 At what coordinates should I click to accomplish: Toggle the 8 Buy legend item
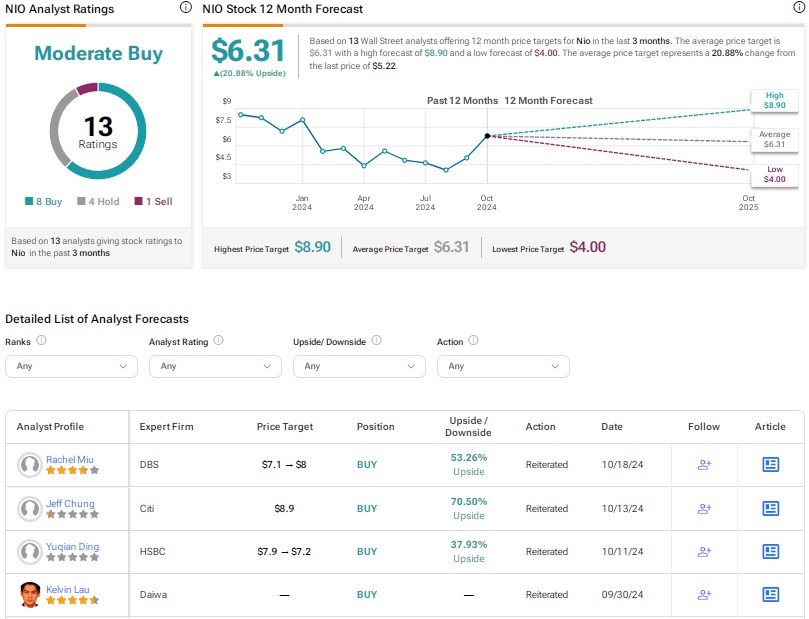42,201
